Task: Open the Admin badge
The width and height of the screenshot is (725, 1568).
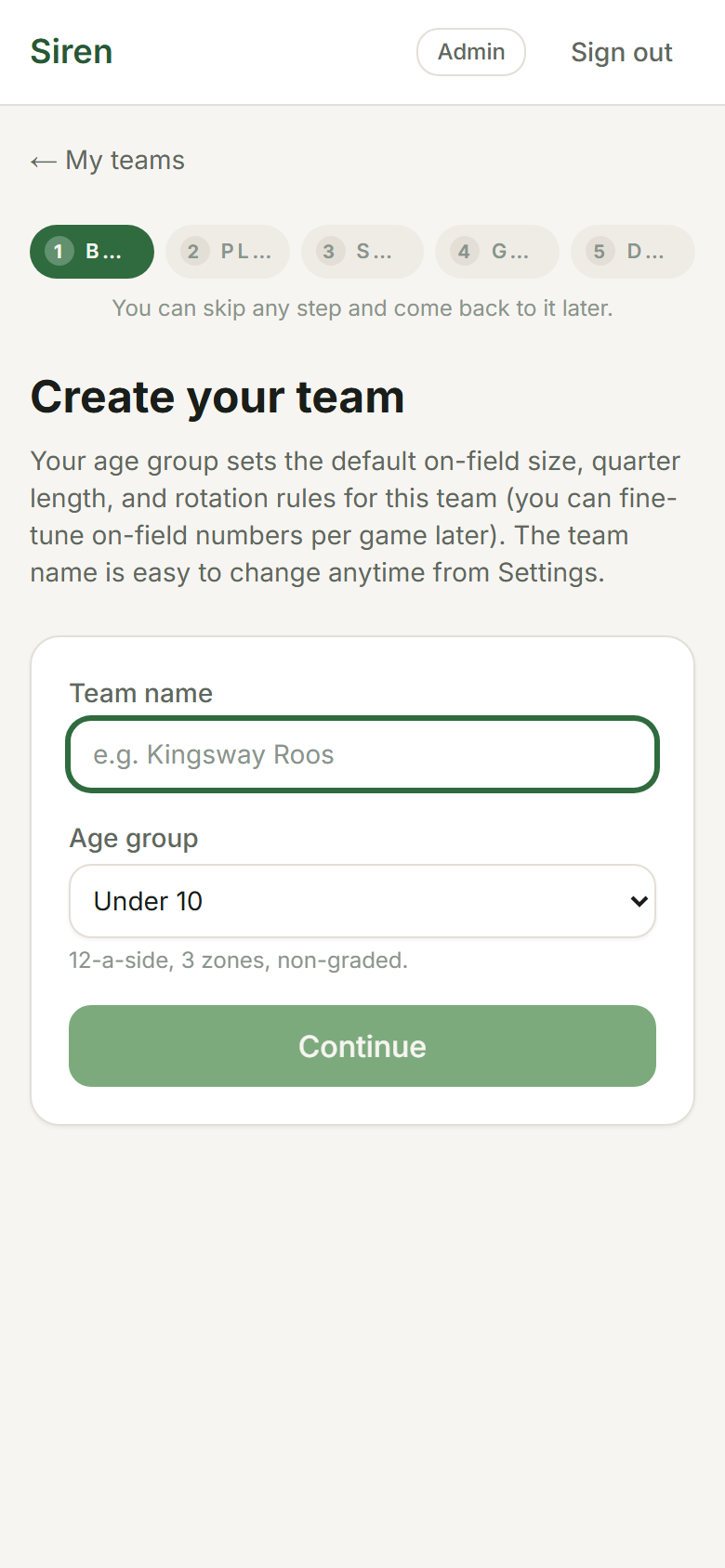Action: [x=470, y=52]
